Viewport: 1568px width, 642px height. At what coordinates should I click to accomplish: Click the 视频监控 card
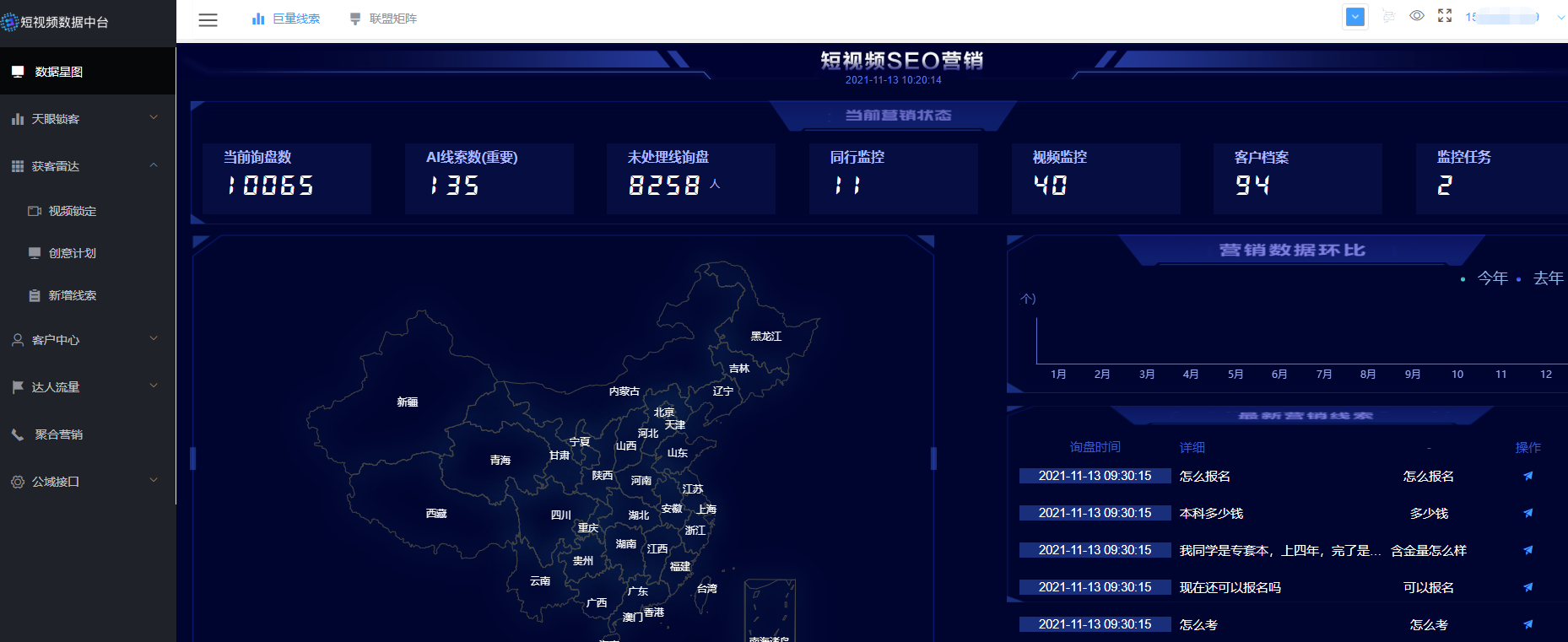pyautogui.click(x=1095, y=178)
